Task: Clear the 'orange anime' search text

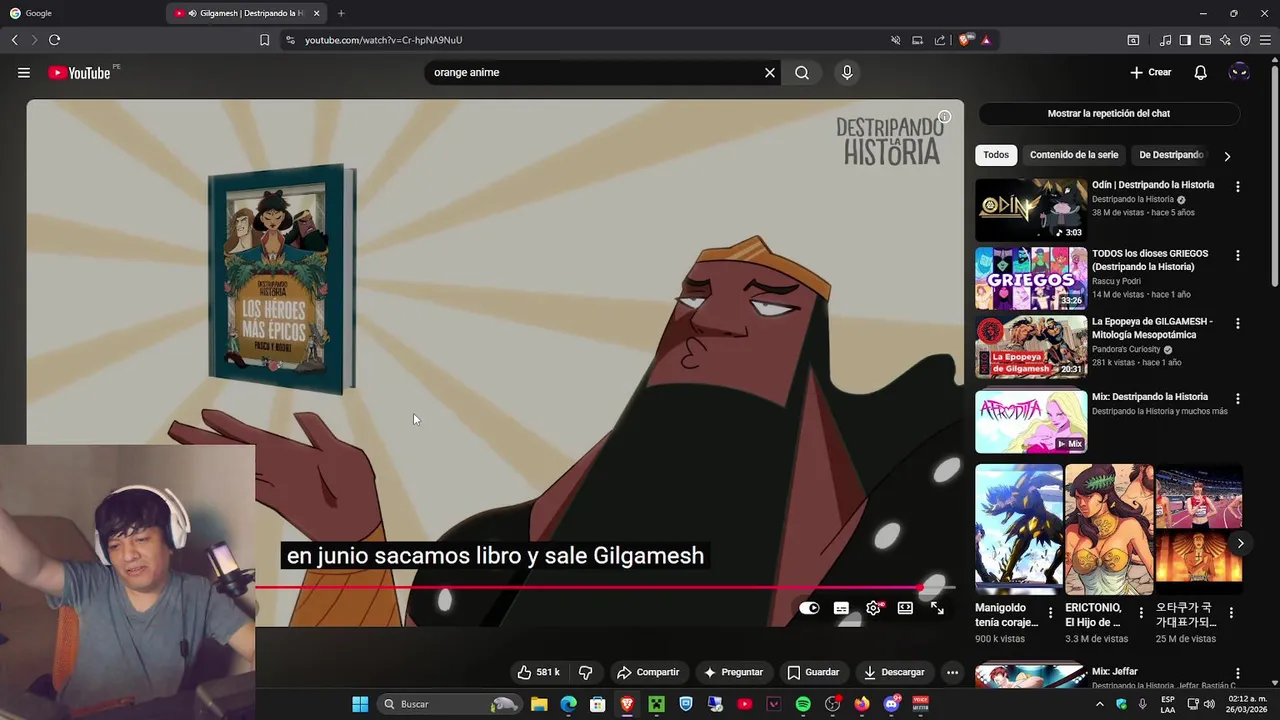Action: (x=770, y=73)
